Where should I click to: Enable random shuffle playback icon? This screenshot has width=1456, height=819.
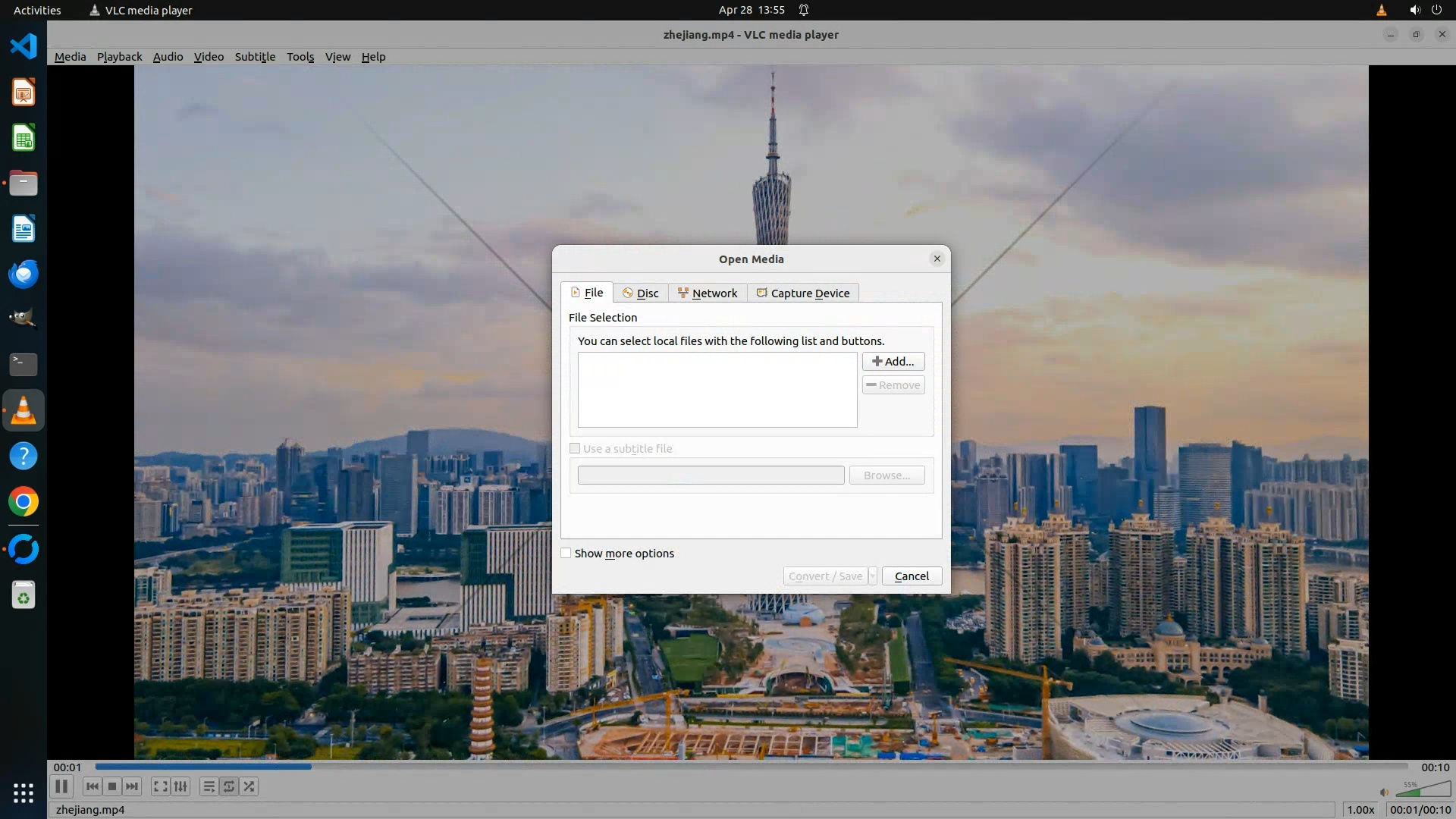point(249,786)
